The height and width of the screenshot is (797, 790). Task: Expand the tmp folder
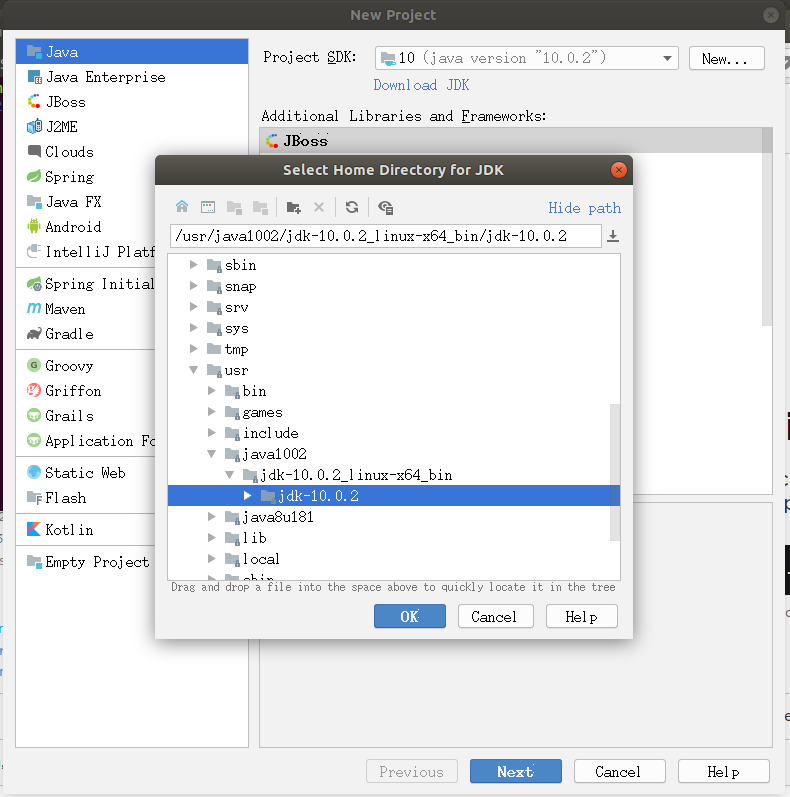[x=193, y=349]
